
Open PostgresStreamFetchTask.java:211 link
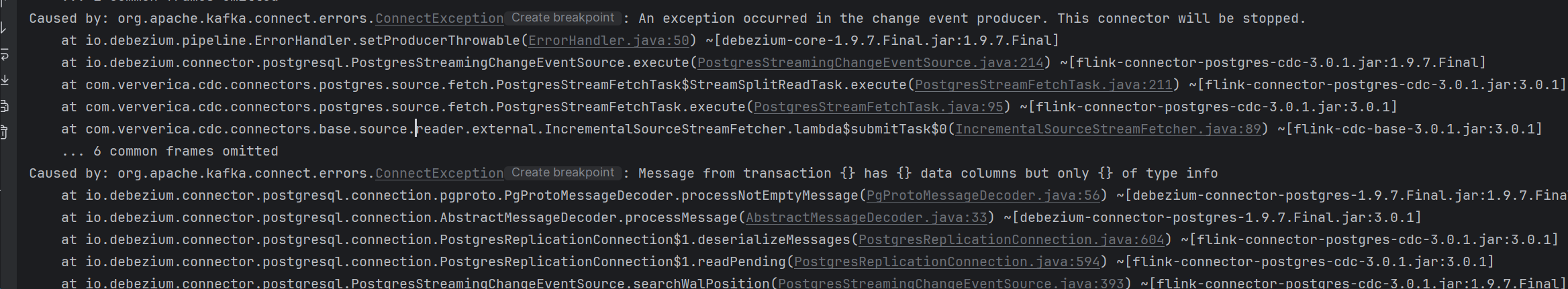pos(1043,85)
